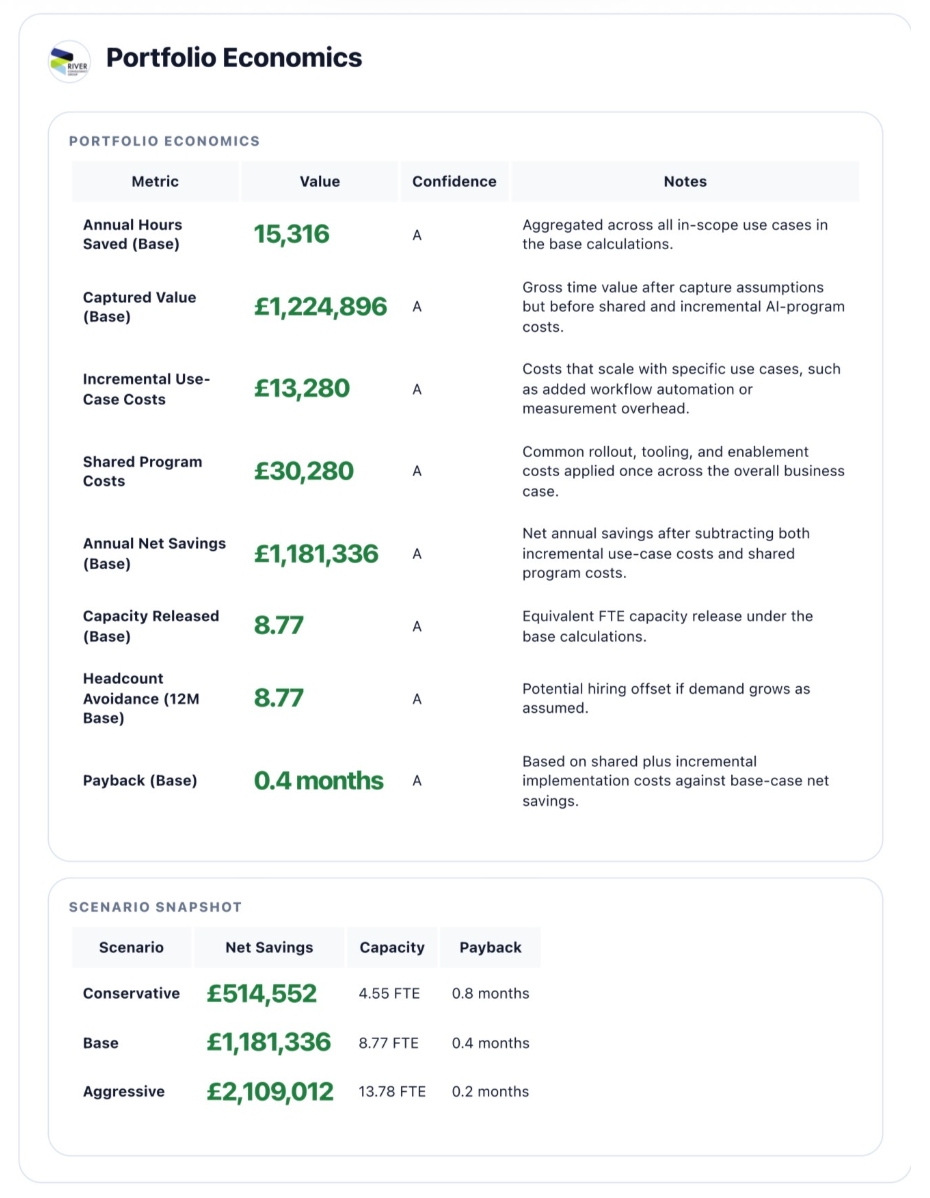Click the Payback column header in snapshot
This screenshot has height=1198, width=930.
[490, 947]
